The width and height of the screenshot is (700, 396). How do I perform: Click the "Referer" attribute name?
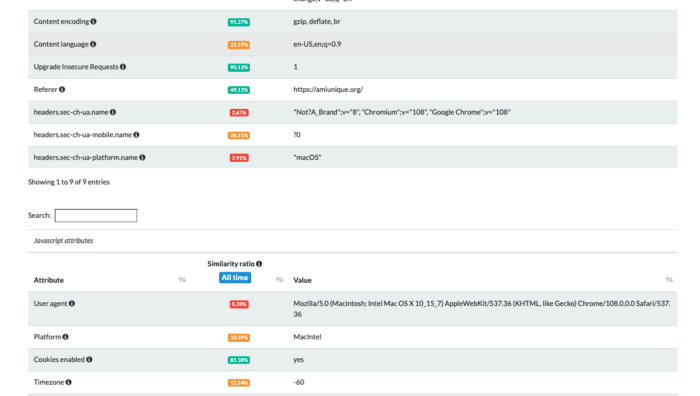coord(46,90)
